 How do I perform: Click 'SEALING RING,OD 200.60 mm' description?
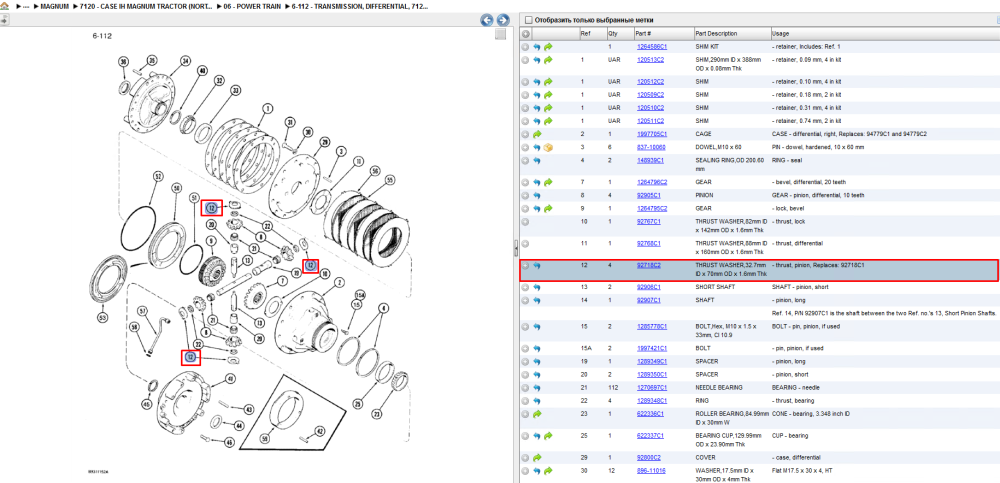click(728, 165)
